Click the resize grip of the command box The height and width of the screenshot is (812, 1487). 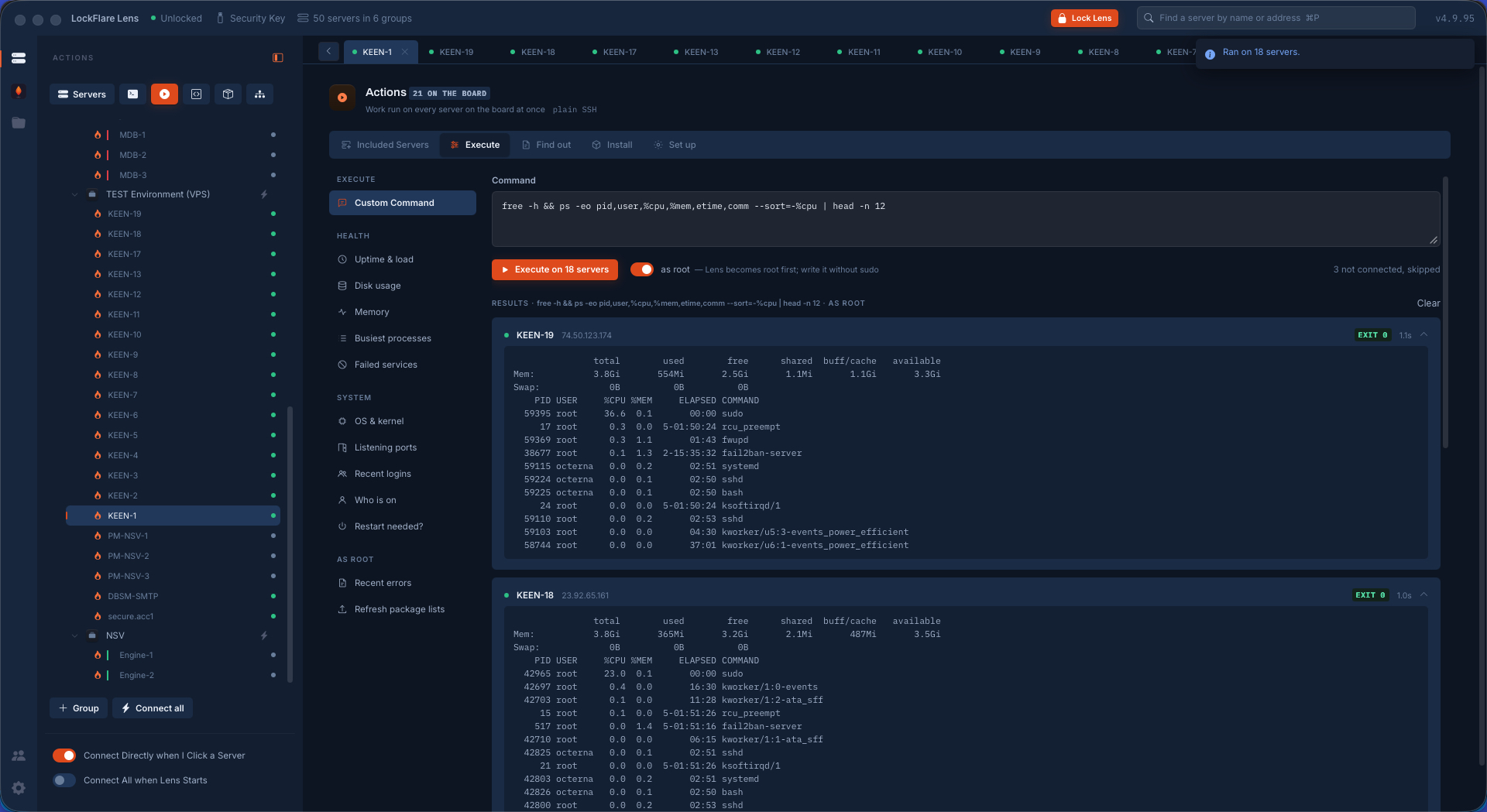click(1434, 240)
